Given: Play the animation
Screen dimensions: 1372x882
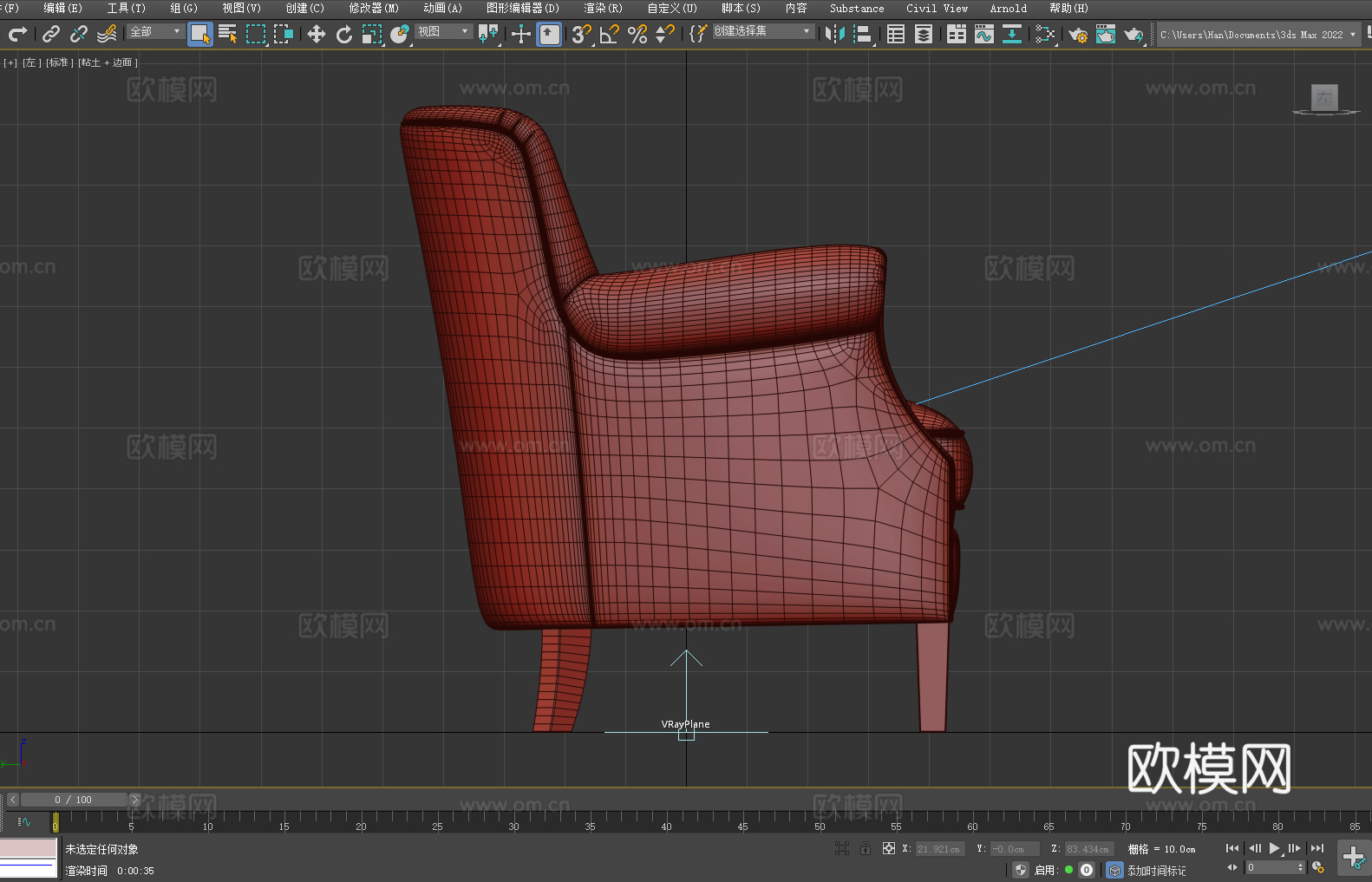Looking at the screenshot, I should click(x=1275, y=848).
